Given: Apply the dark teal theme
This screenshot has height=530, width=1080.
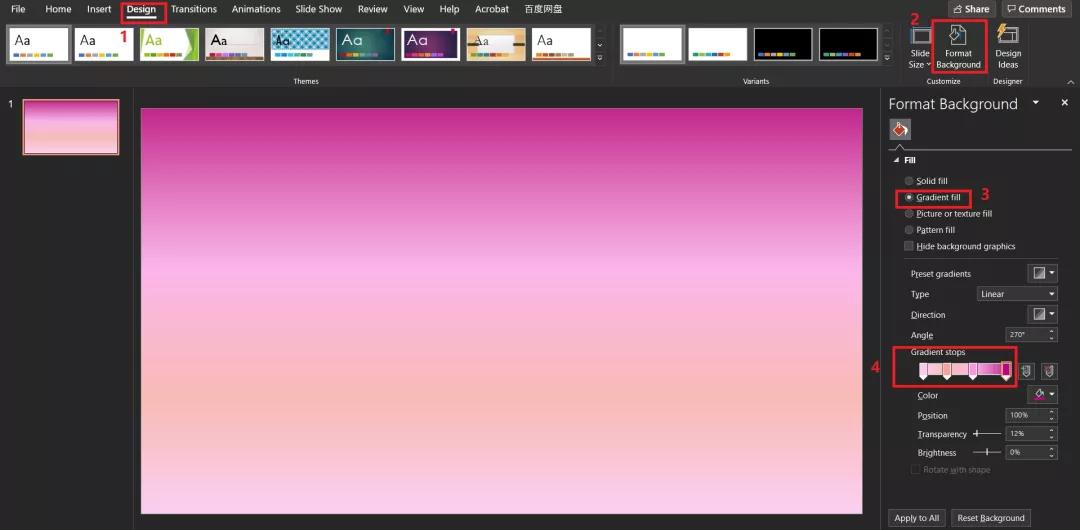Looking at the screenshot, I should click(366, 45).
